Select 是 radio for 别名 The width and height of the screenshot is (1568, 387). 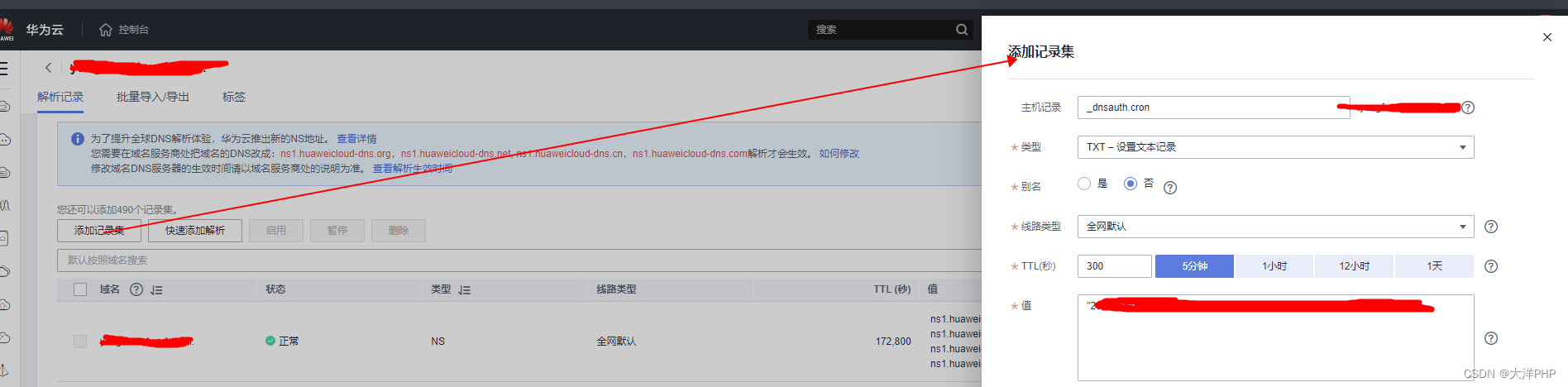pos(1084,184)
